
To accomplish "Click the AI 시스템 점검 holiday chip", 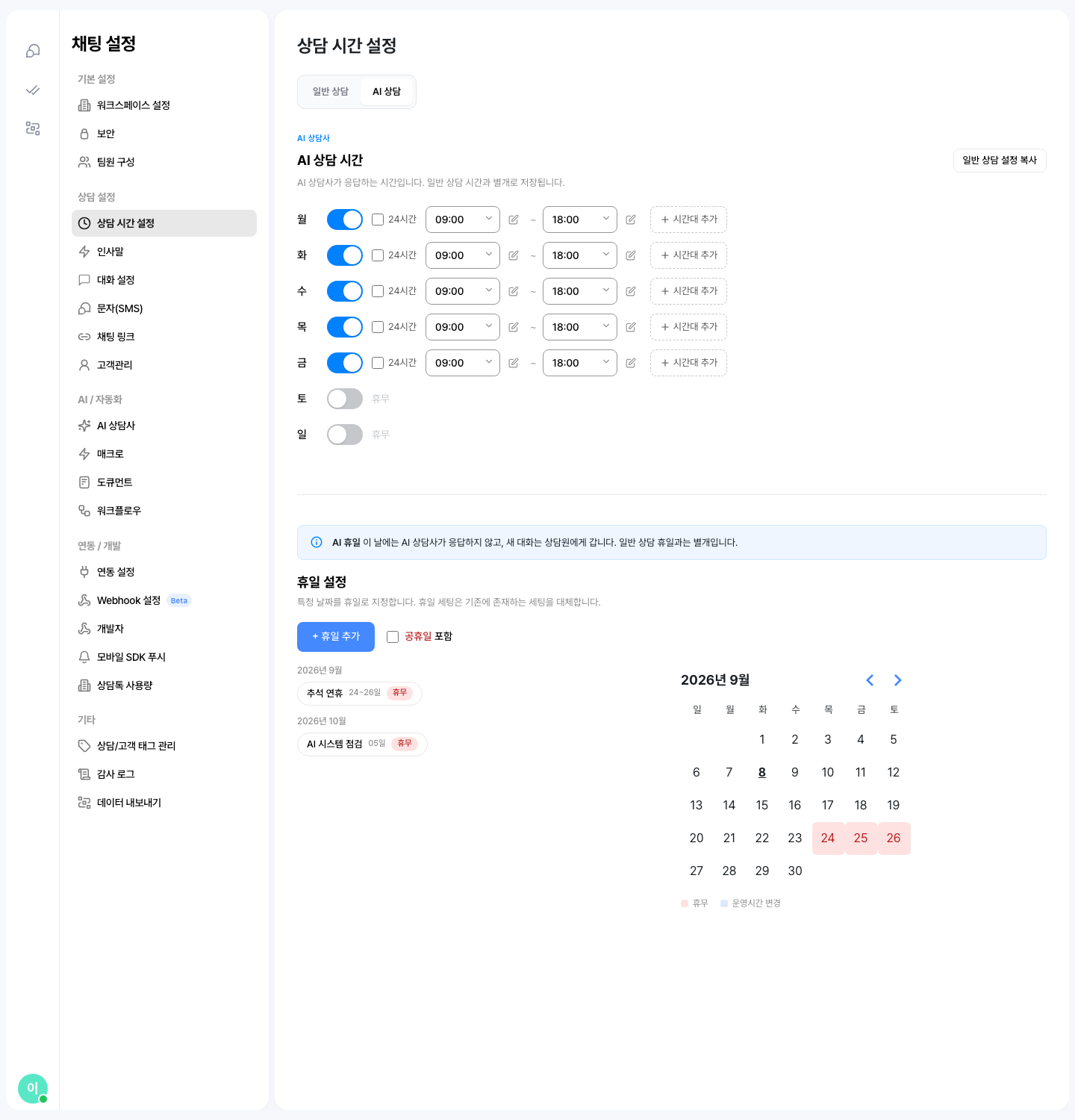I will click(x=362, y=744).
